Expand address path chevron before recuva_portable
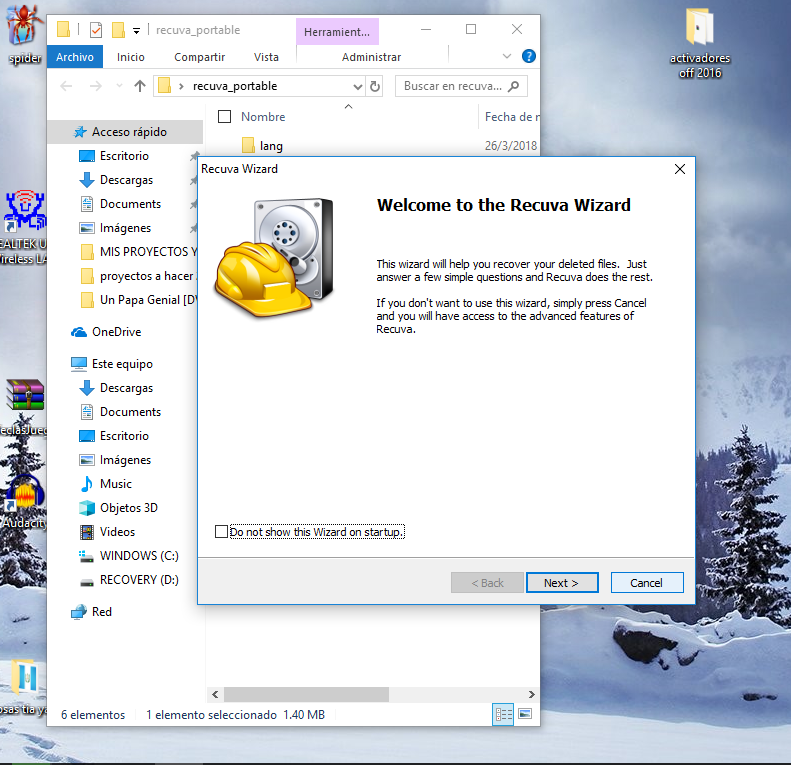791x765 pixels. tap(181, 86)
